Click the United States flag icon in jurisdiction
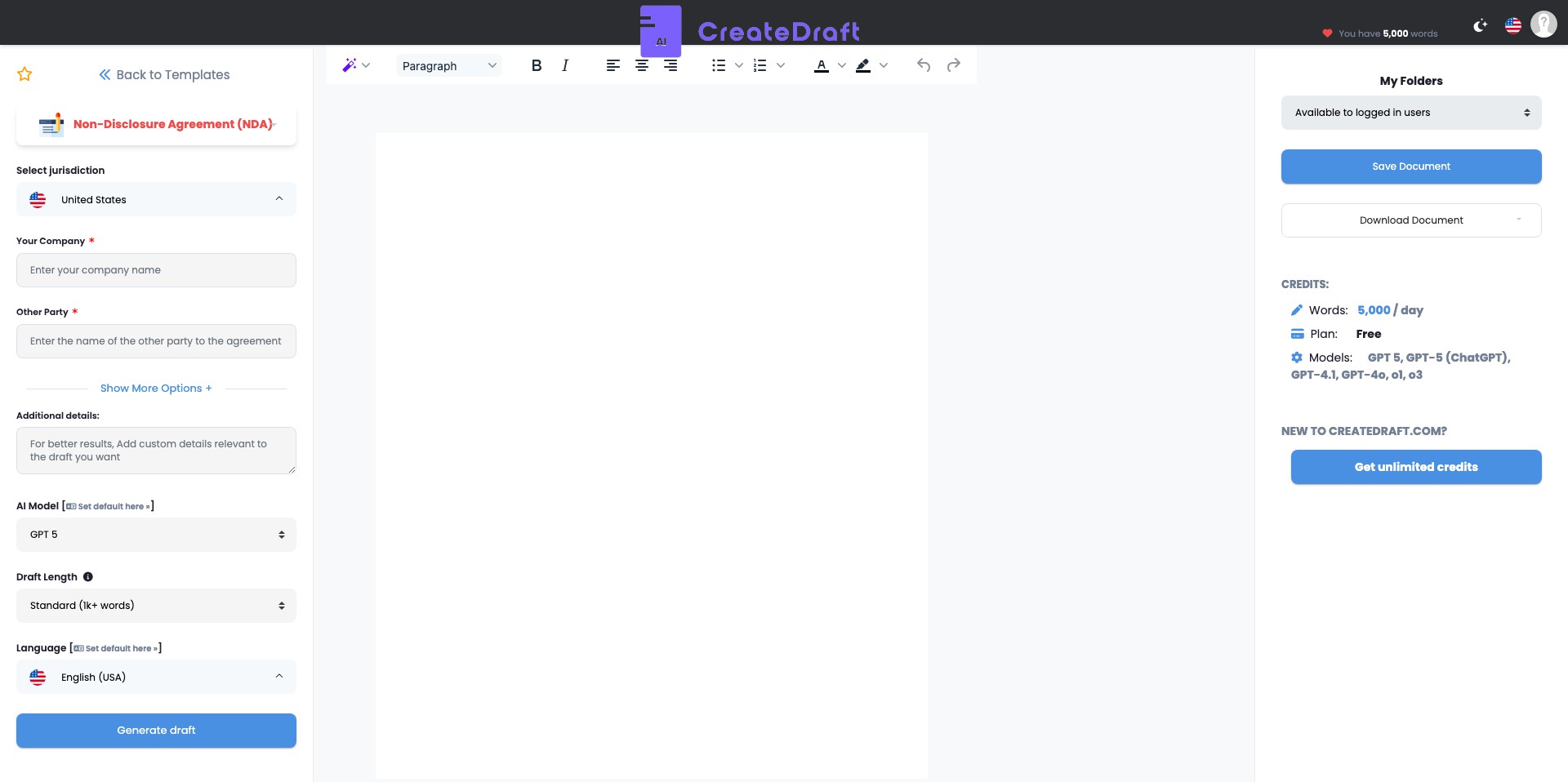1568x782 pixels. (x=38, y=199)
